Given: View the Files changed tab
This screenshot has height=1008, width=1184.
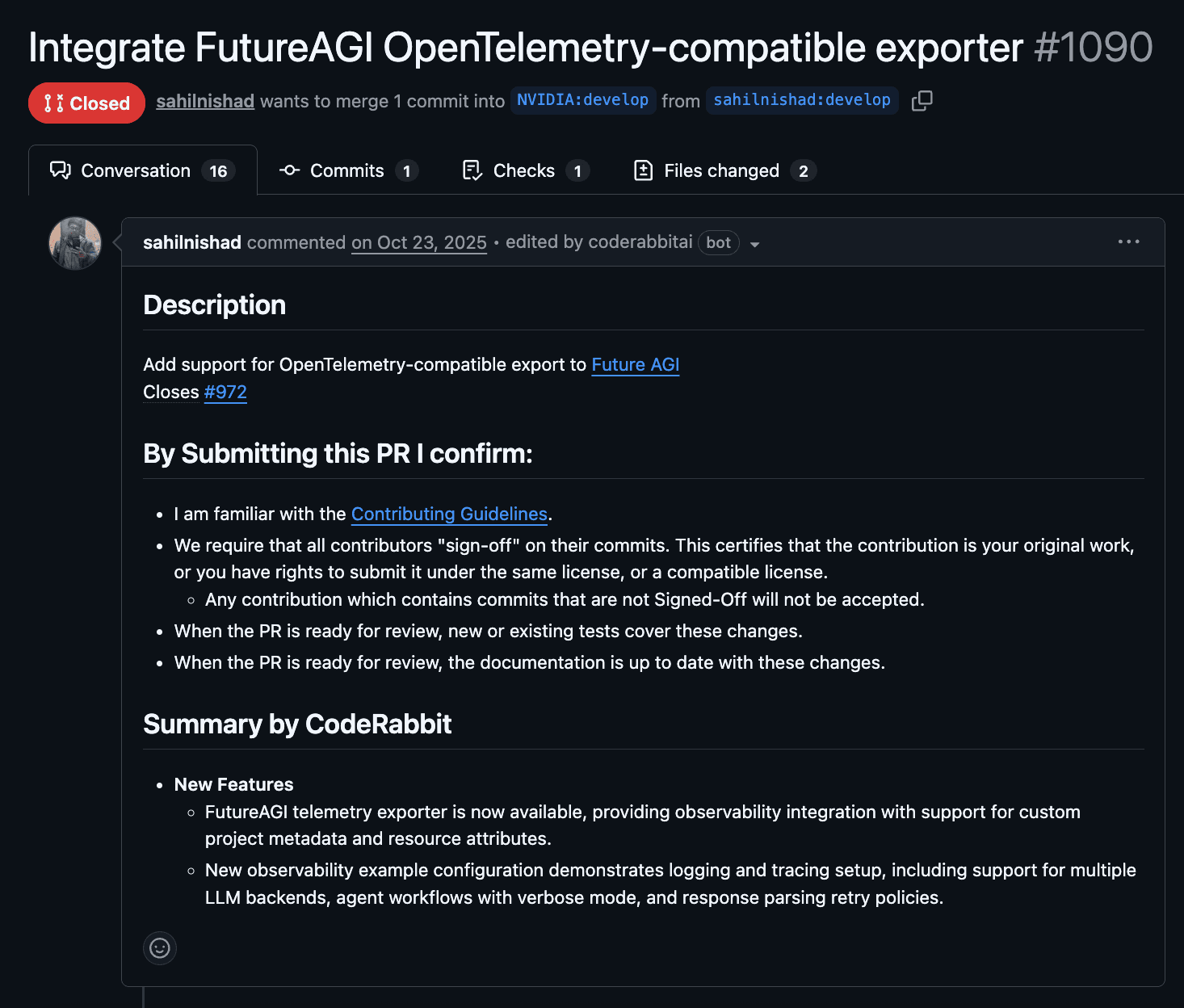Looking at the screenshot, I should point(721,170).
